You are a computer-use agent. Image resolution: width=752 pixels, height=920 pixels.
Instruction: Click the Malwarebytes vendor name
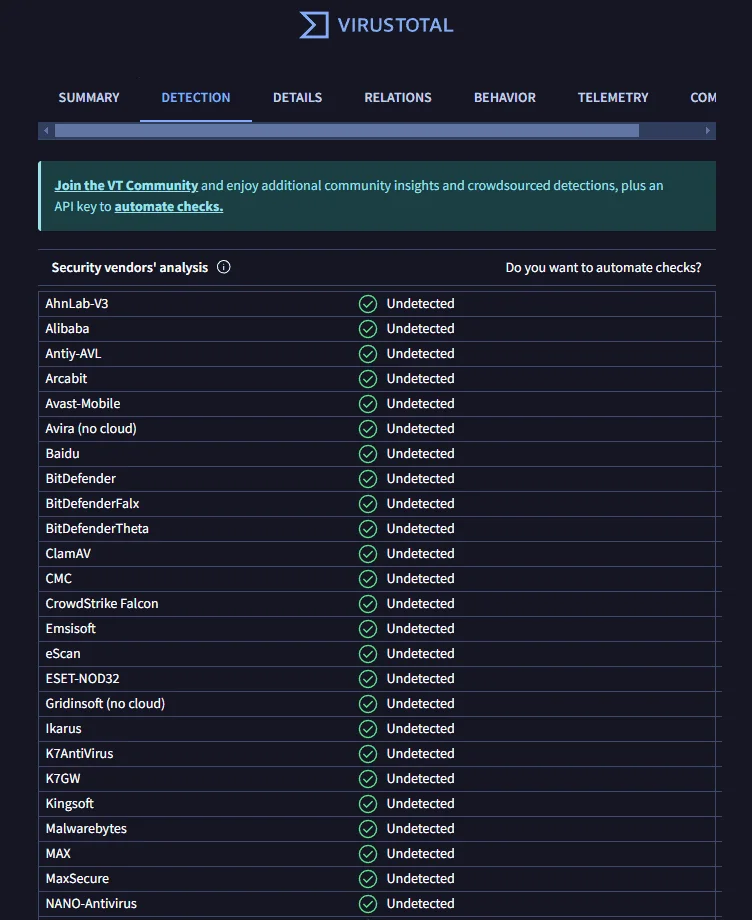86,828
